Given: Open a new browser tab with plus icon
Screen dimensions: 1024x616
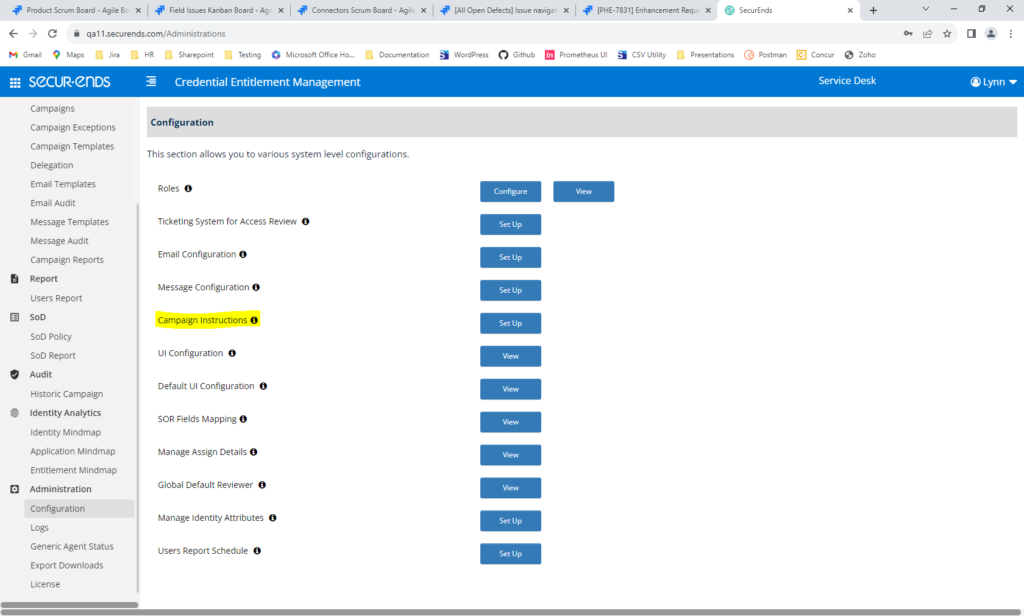Looking at the screenshot, I should 873,10.
